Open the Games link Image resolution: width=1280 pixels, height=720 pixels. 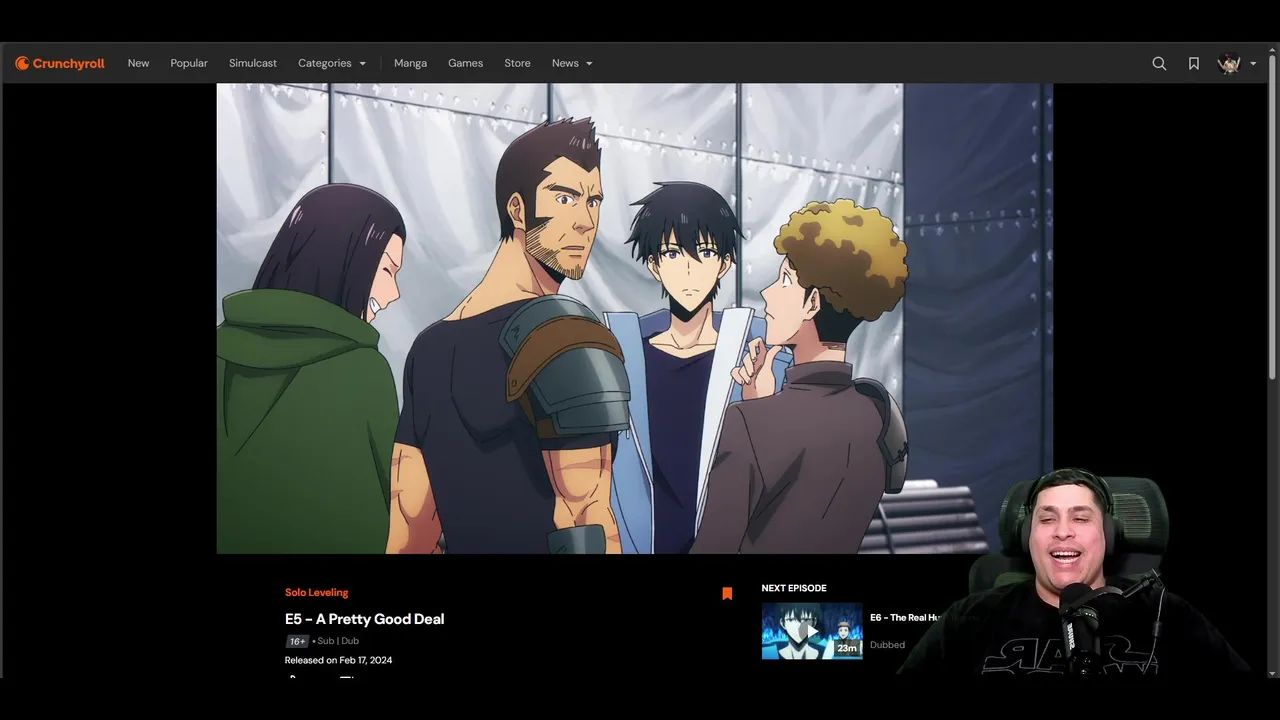465,63
